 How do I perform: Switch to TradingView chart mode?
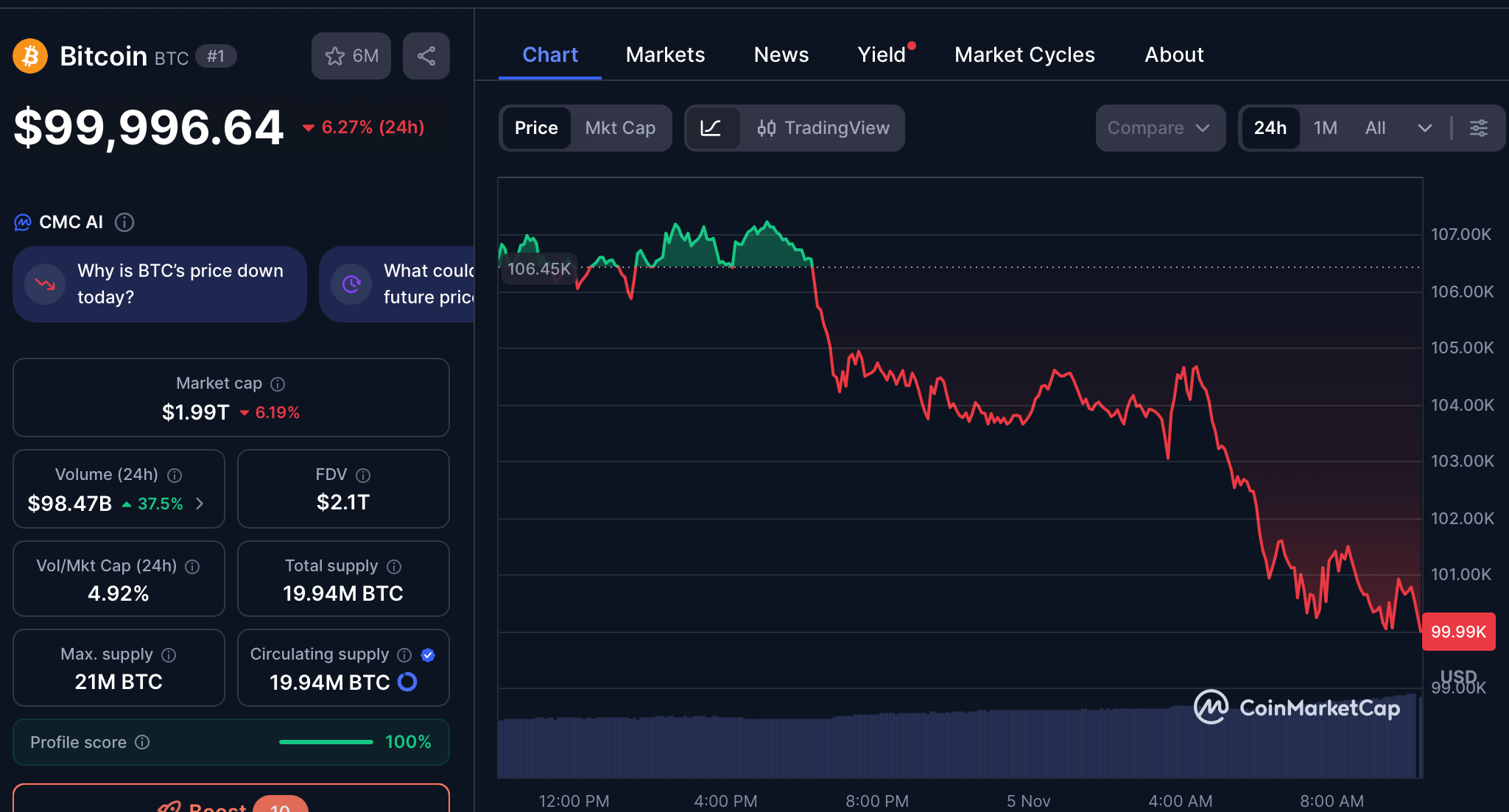click(823, 128)
